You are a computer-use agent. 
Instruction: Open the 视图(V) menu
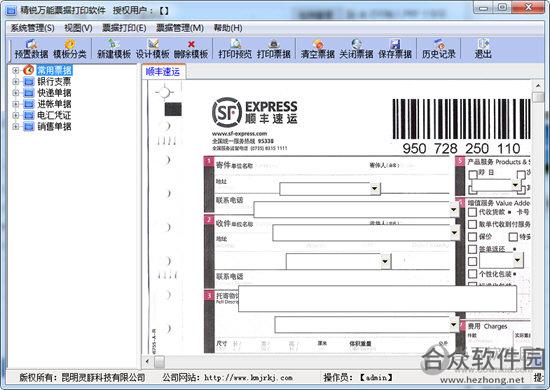click(x=78, y=28)
